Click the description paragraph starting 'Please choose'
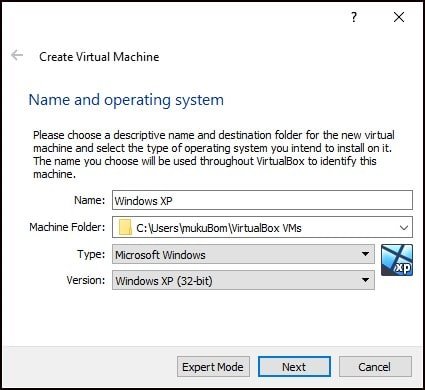Image resolution: width=425 pixels, height=390 pixels. pos(213,154)
